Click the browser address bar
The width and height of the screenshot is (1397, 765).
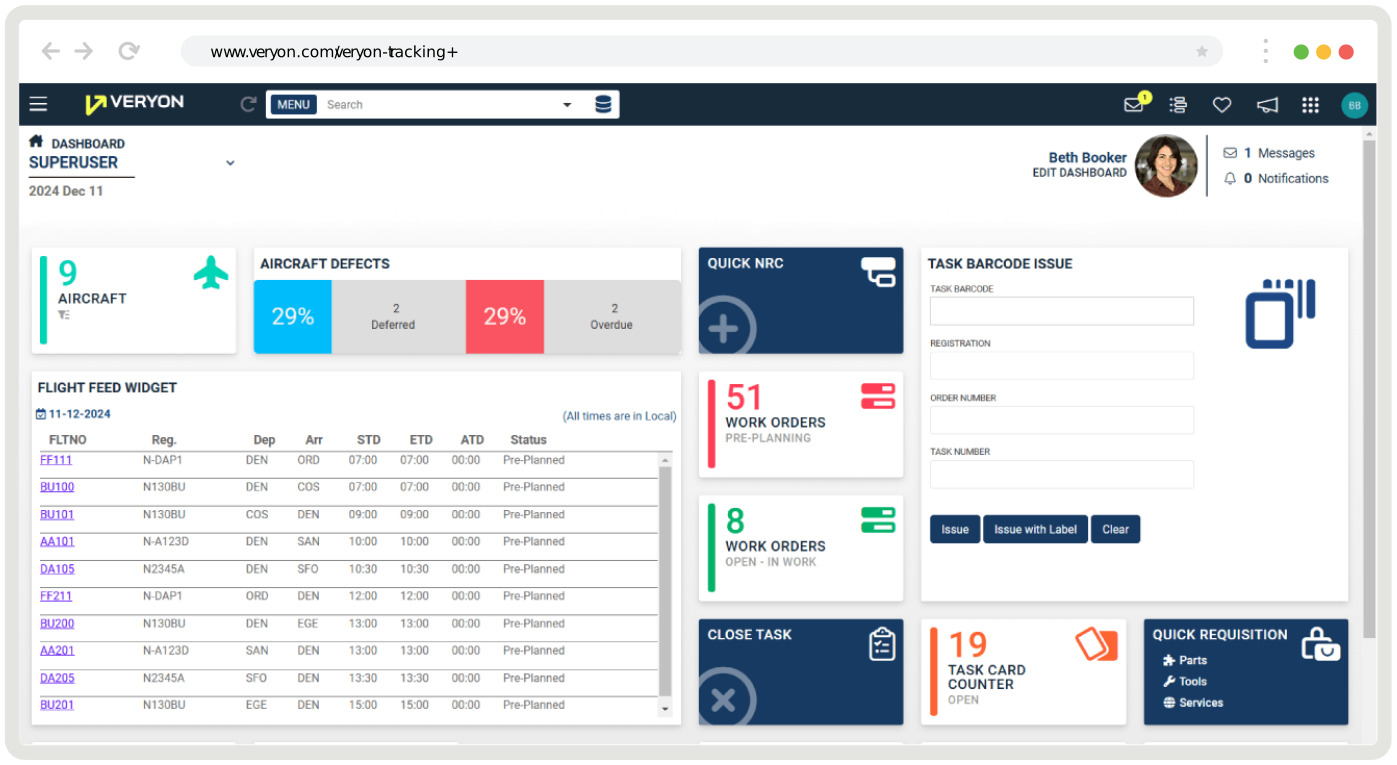[701, 51]
